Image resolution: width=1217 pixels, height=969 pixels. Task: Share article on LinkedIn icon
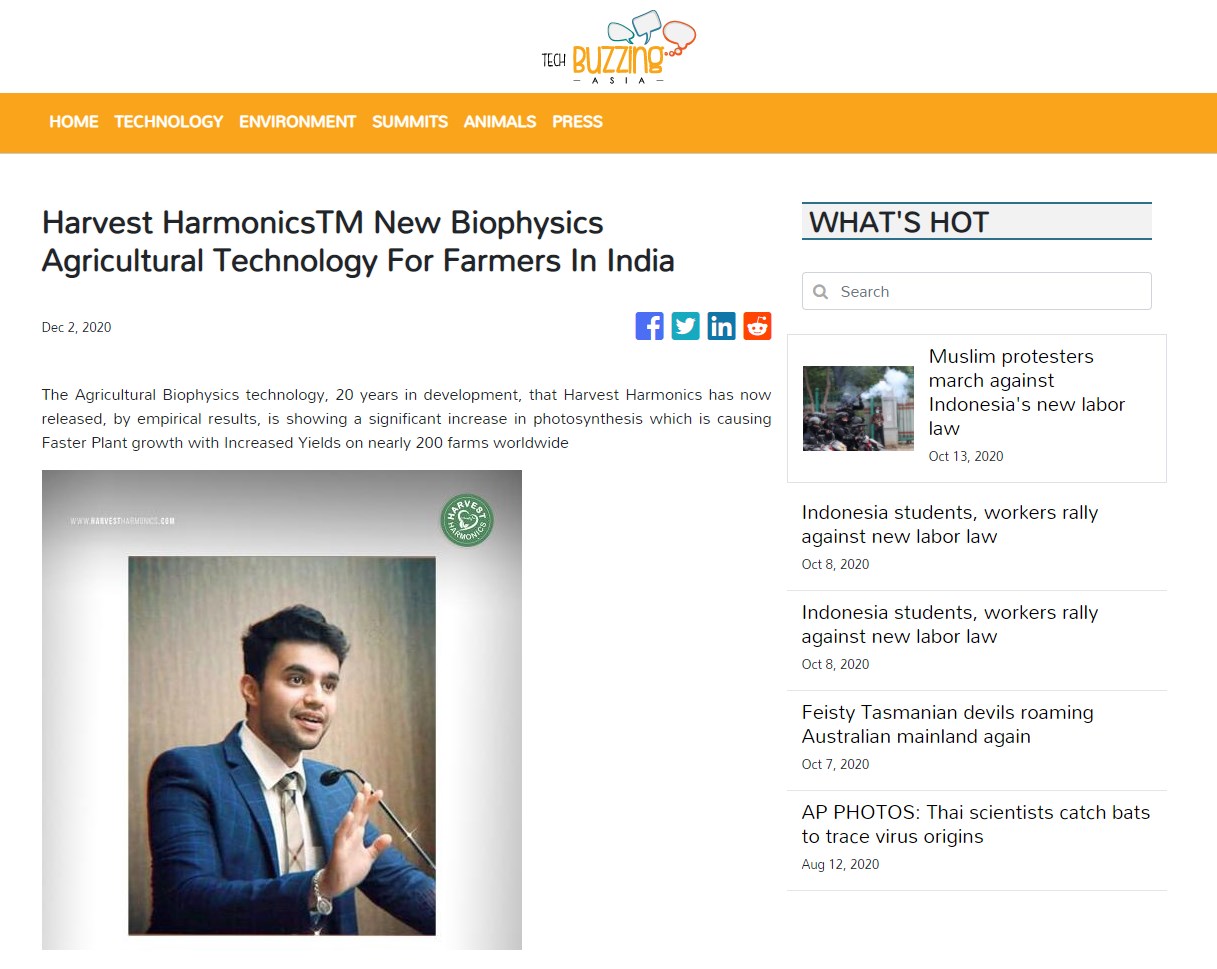click(x=722, y=326)
